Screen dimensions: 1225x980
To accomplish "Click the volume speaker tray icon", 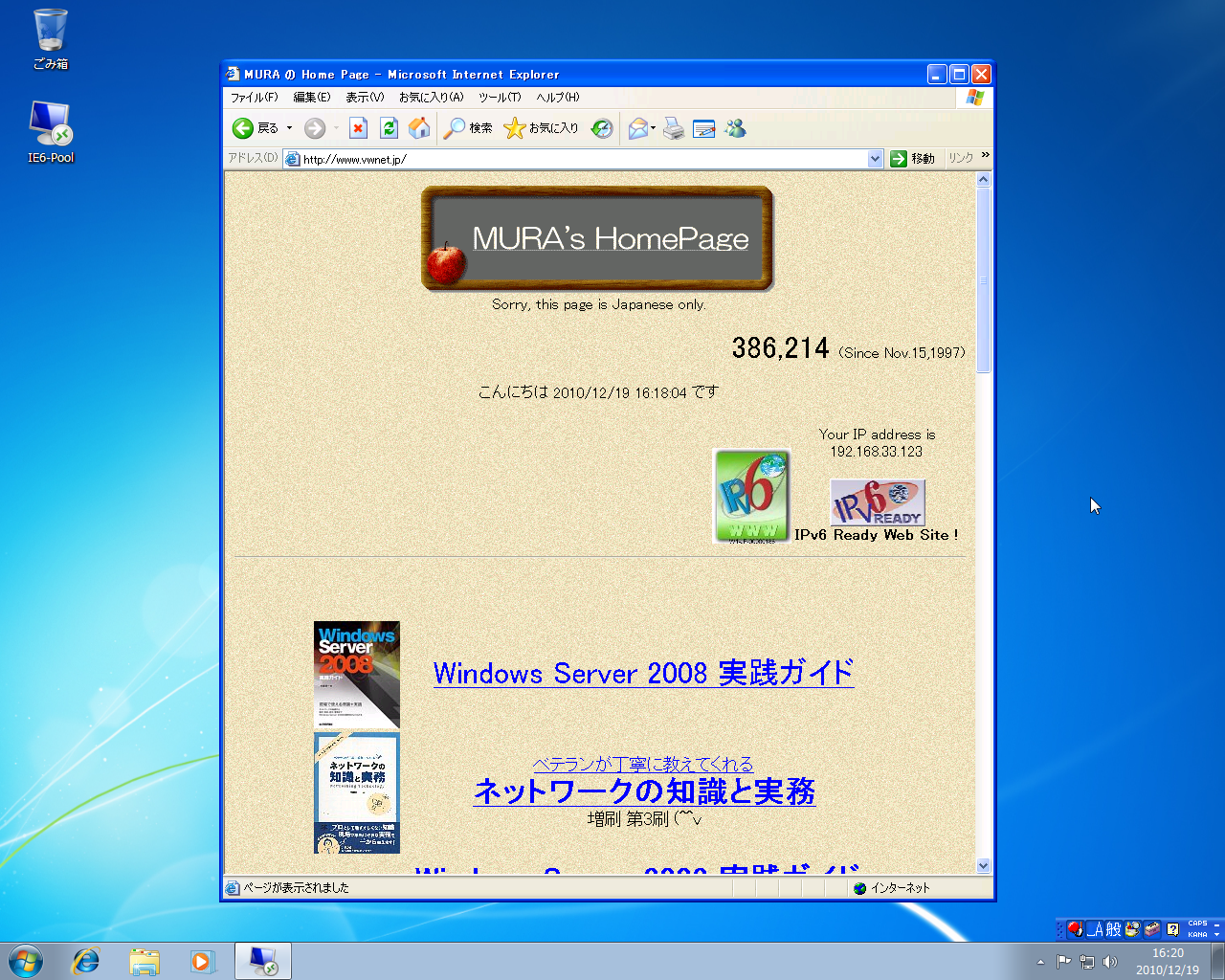I will pyautogui.click(x=1110, y=962).
